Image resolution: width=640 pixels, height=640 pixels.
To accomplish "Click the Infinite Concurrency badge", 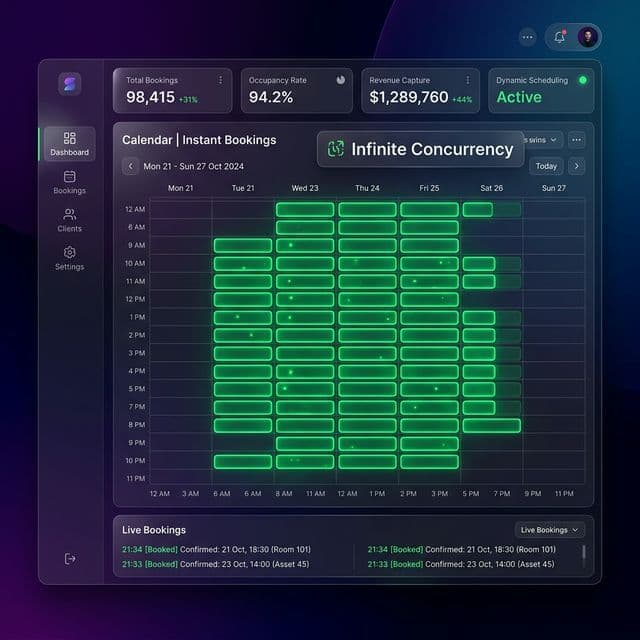I will click(x=420, y=149).
